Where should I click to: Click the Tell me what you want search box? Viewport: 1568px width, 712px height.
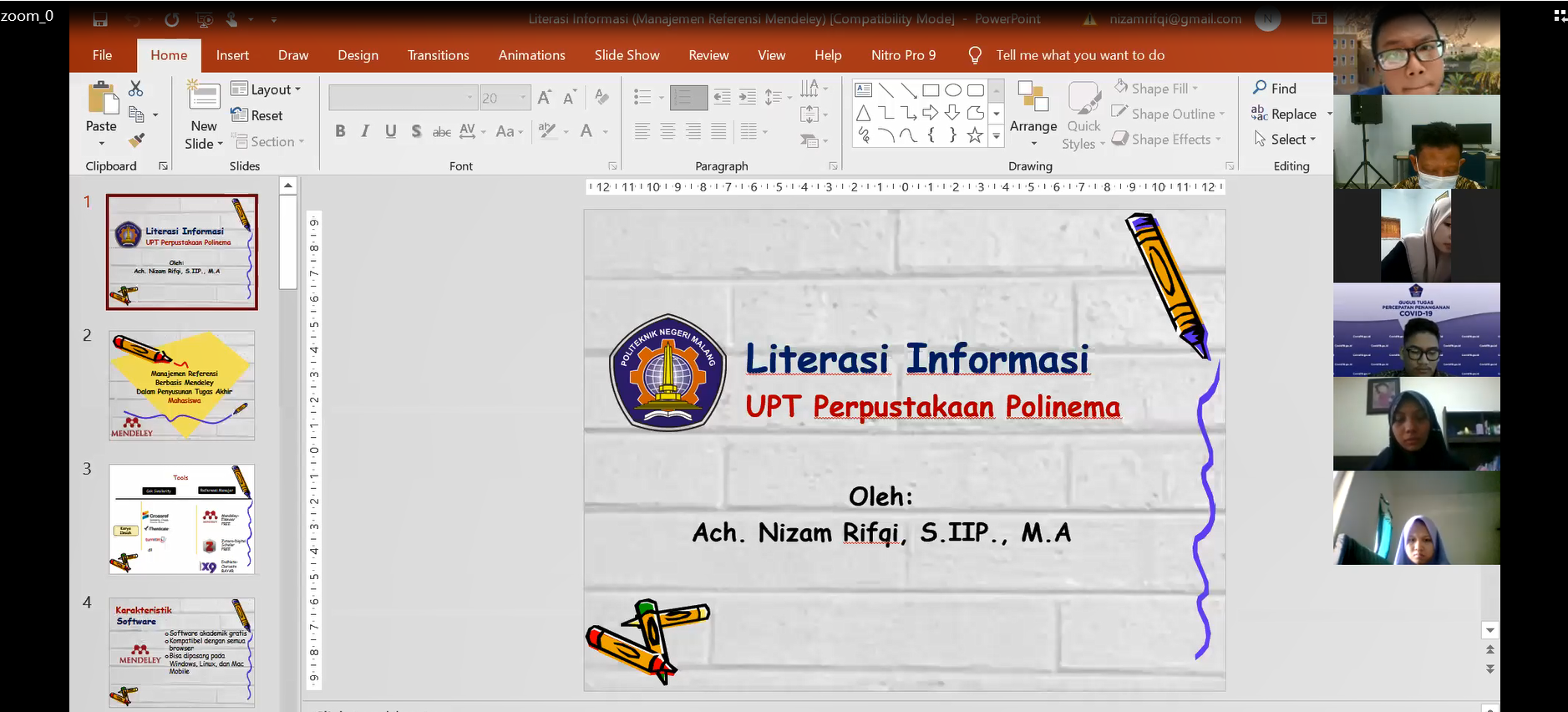tap(1079, 55)
